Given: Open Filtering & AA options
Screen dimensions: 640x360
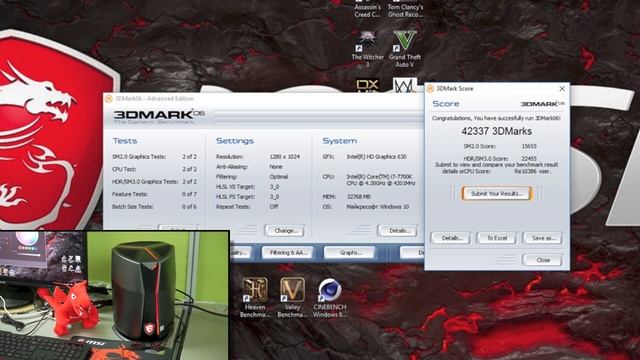Looking at the screenshot, I should point(288,253).
